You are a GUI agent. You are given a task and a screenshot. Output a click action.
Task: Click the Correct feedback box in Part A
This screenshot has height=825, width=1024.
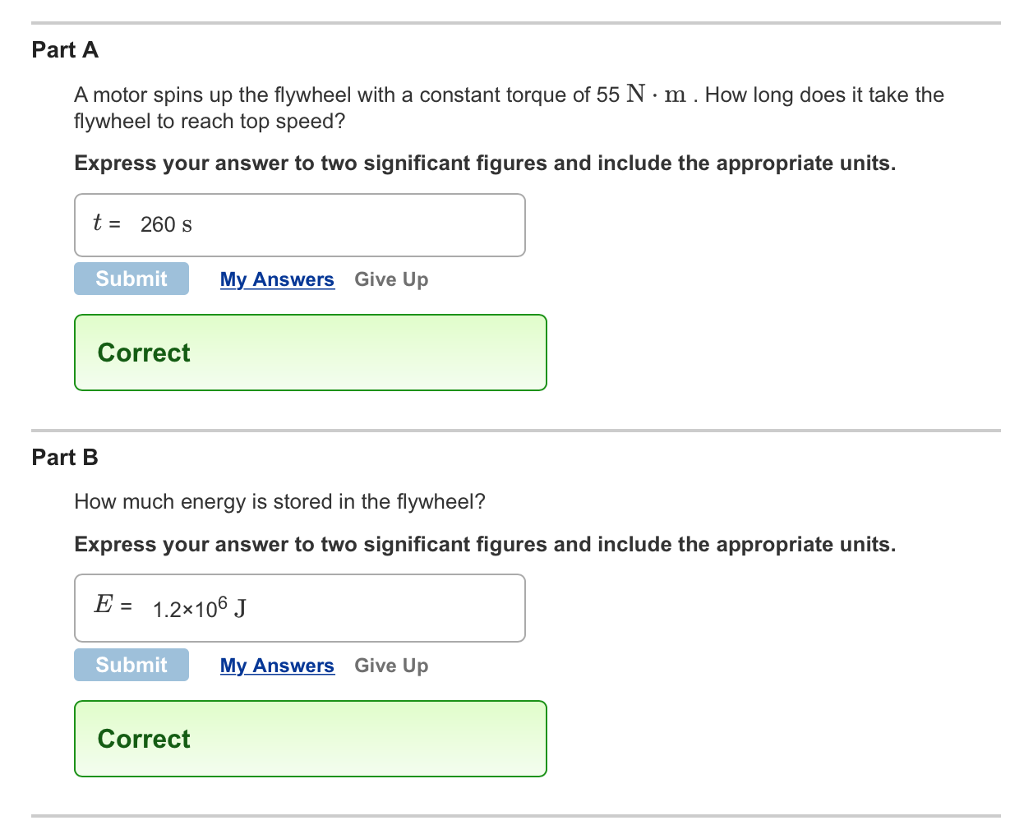coord(310,353)
